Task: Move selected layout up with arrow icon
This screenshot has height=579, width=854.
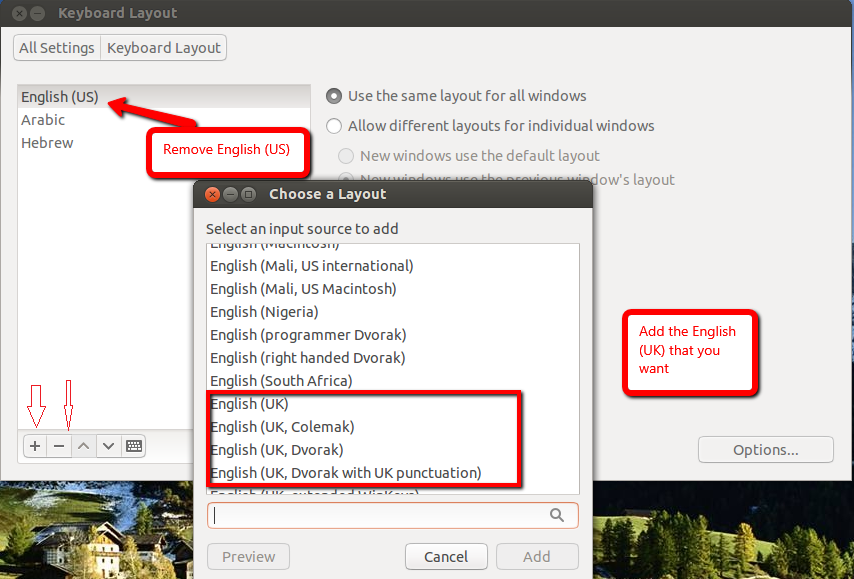Action: 84,446
